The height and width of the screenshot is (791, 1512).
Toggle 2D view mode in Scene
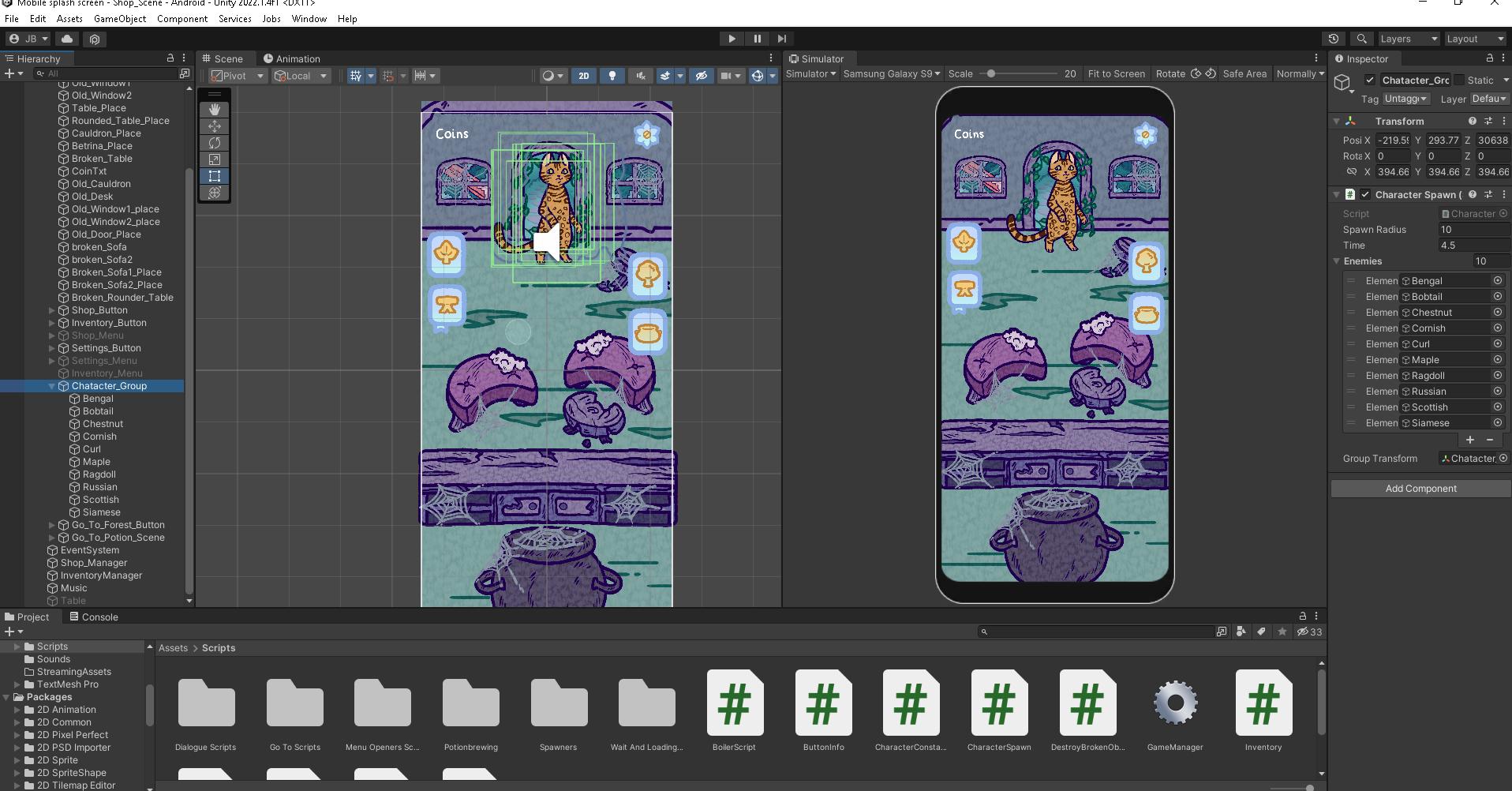[584, 76]
